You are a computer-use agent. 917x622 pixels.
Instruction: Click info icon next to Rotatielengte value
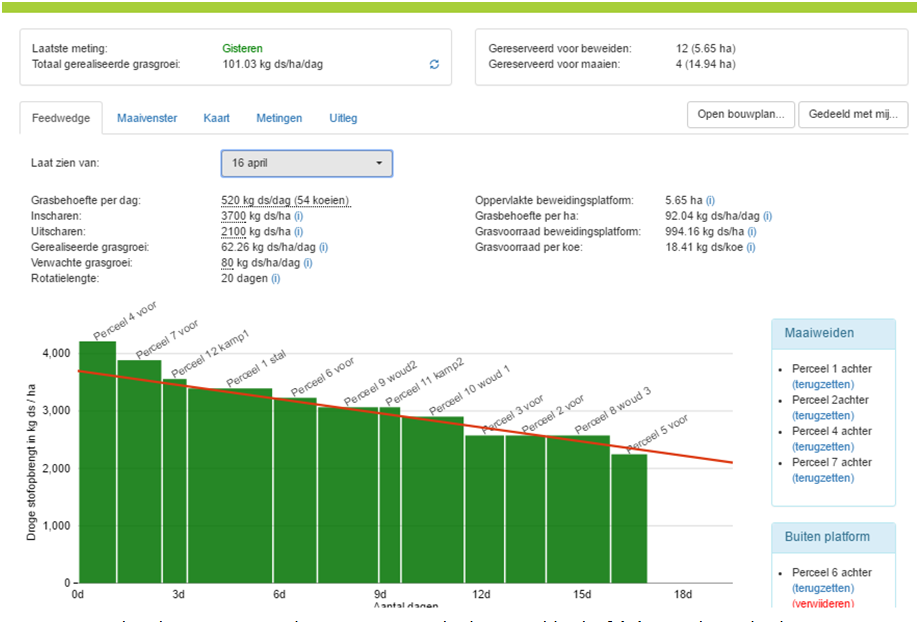pos(275,278)
